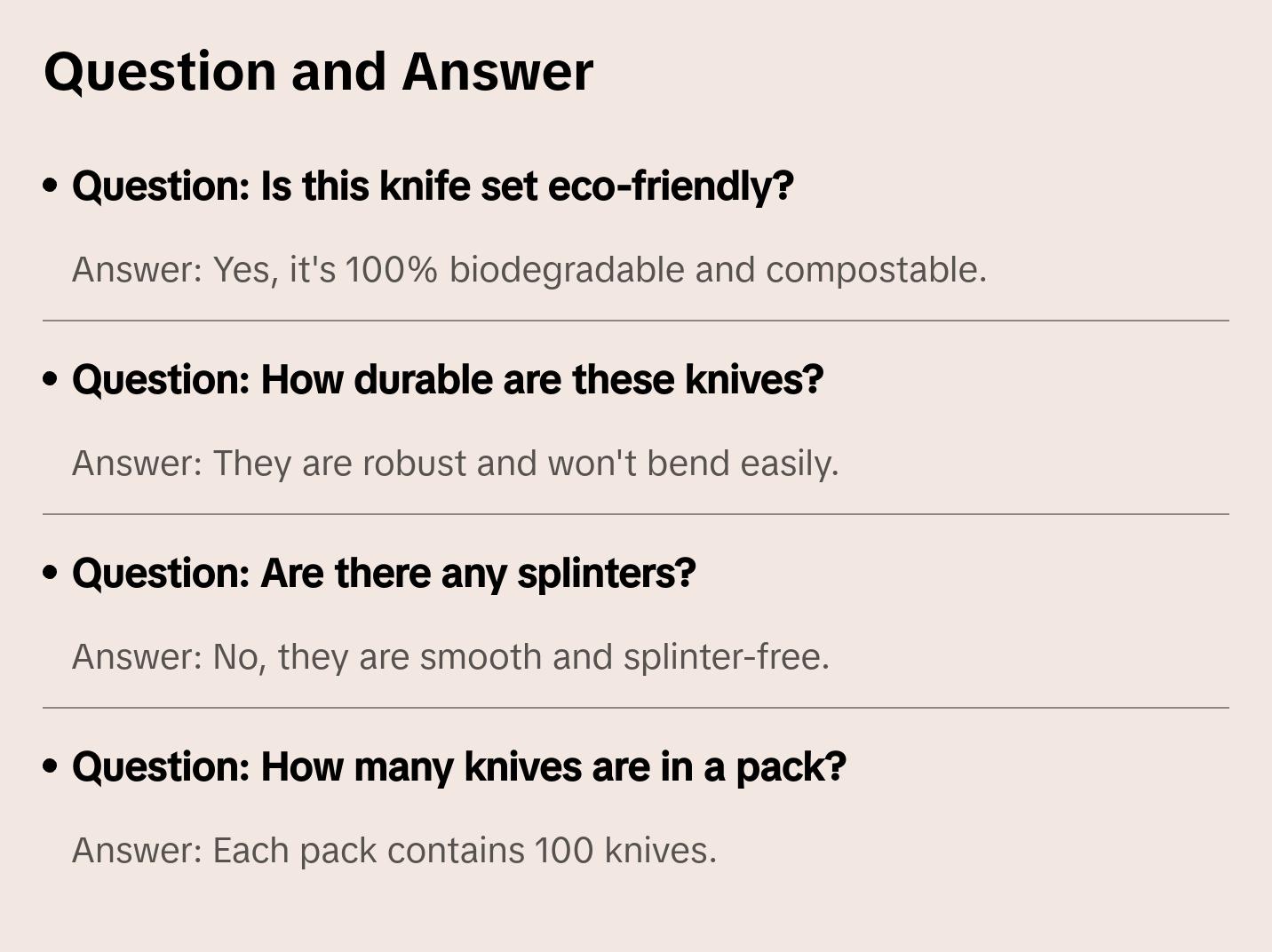Click the answer "They are robust and won't bend easily"

(455, 464)
